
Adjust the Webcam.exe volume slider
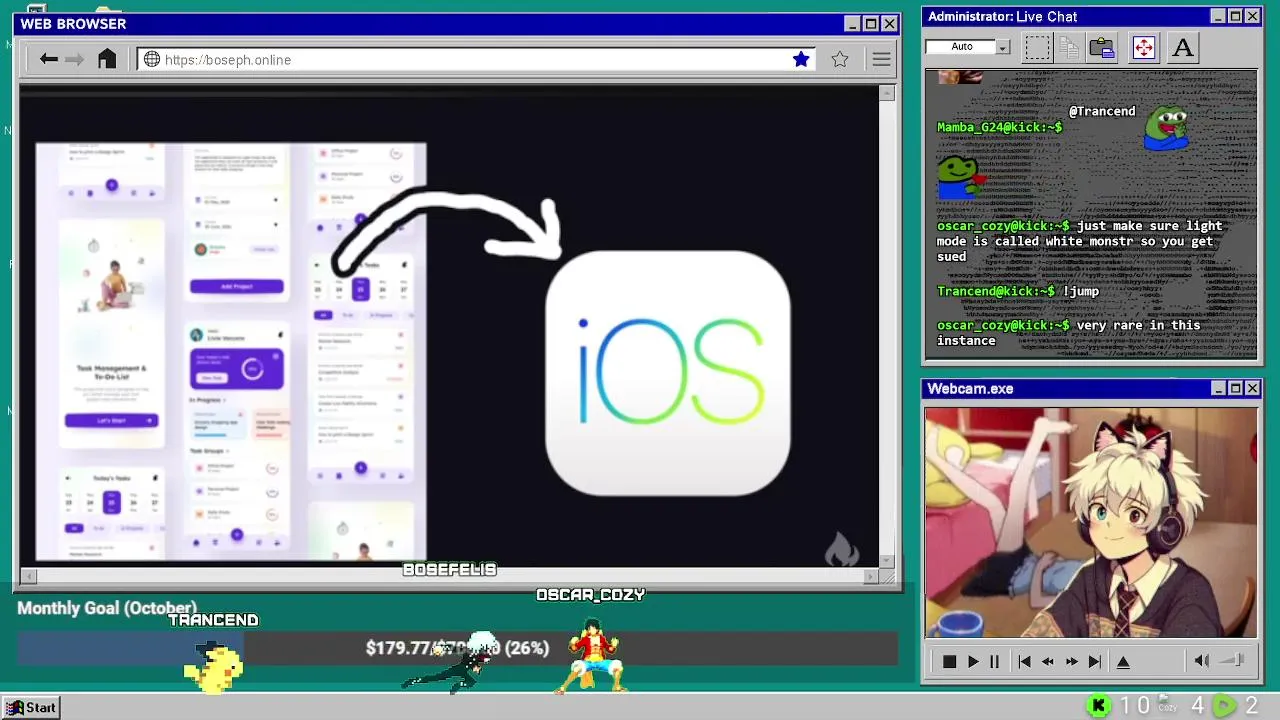pyautogui.click(x=1233, y=661)
